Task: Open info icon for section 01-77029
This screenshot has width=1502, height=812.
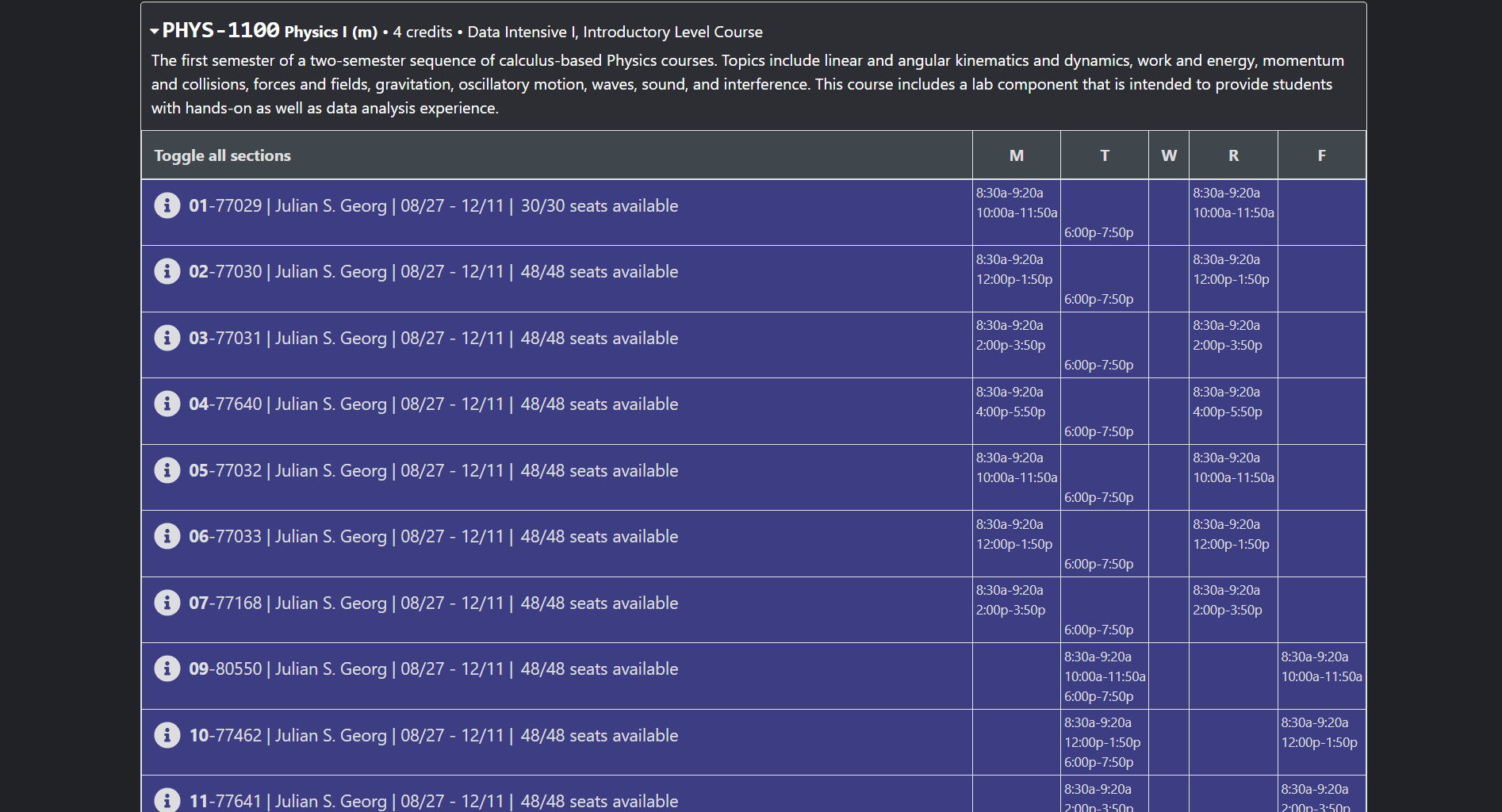Action: (x=167, y=205)
